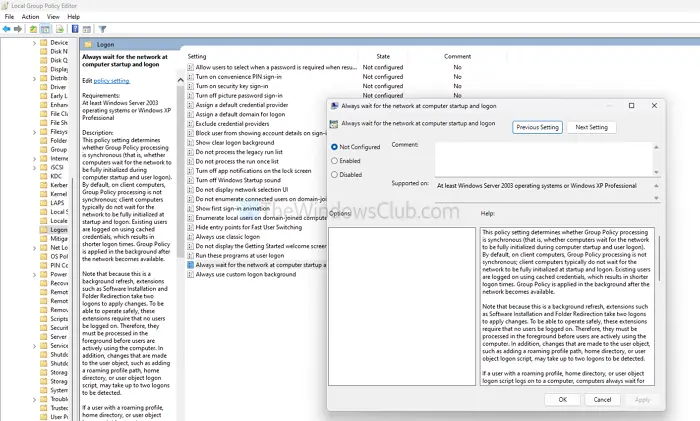This screenshot has width=700, height=421.
Task: Click folder icon of Scripts tree node
Action: (x=43, y=319)
